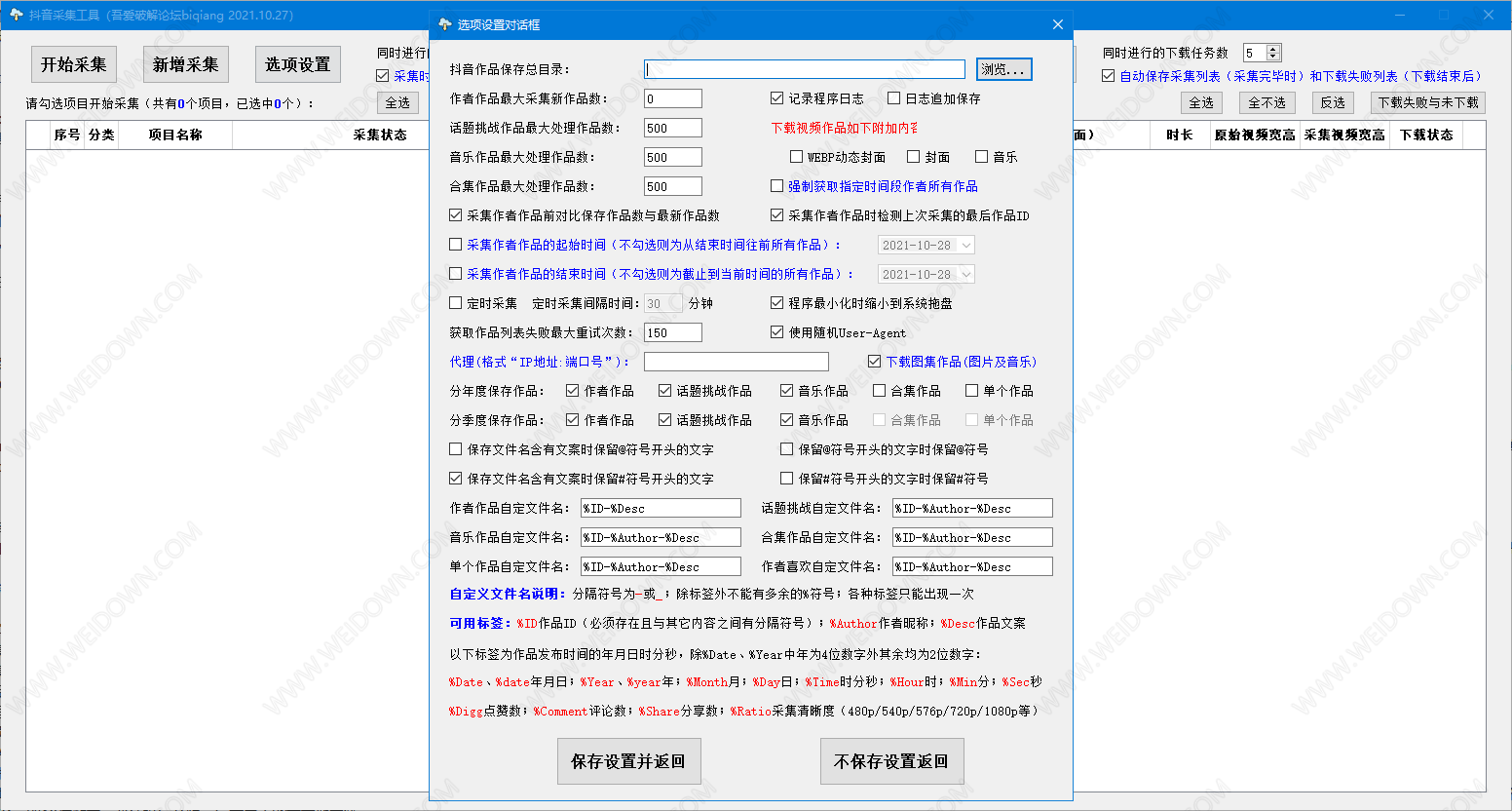Image resolution: width=1512 pixels, height=811 pixels.
Task: Click 下载状态 column header
Action: 1426,135
